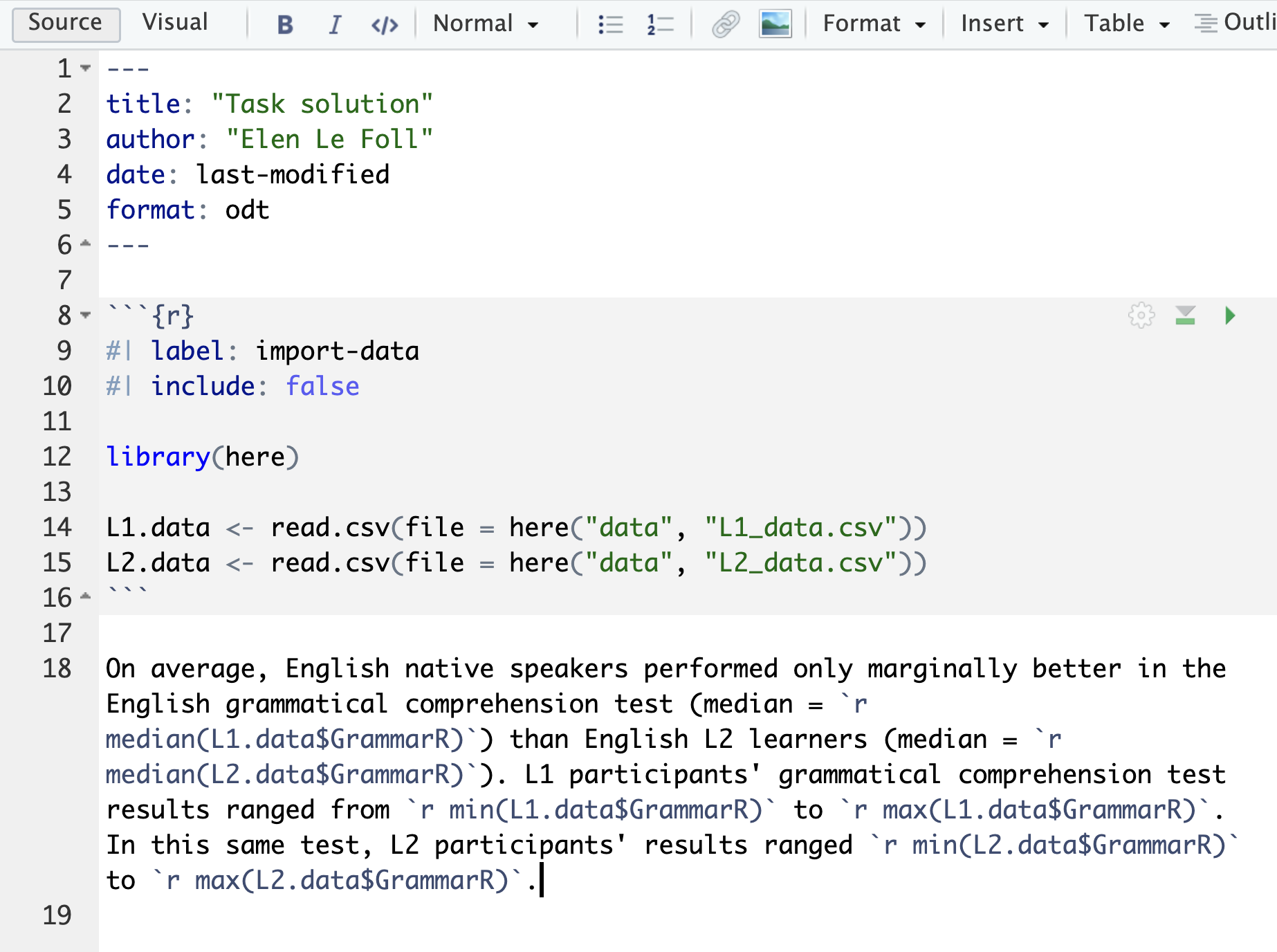Open the Normal paragraph style dropdown
1277x952 pixels.
[x=486, y=24]
